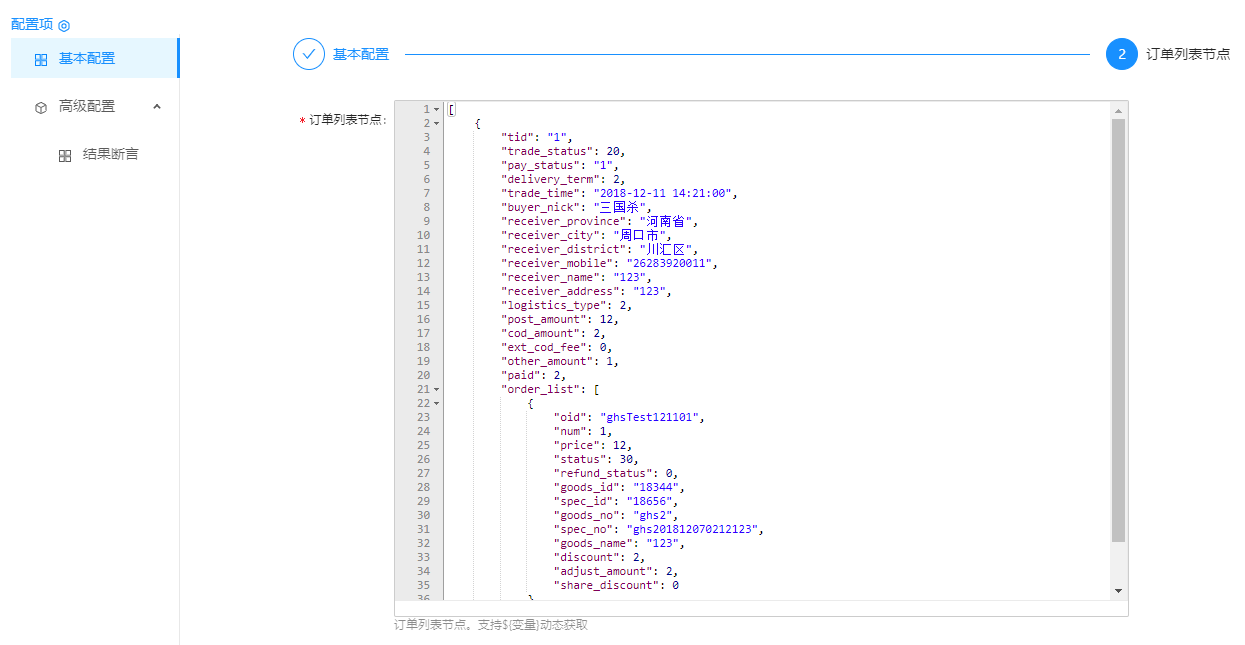
Task: Click the editor scrollbar's up arrow
Action: 1118,109
